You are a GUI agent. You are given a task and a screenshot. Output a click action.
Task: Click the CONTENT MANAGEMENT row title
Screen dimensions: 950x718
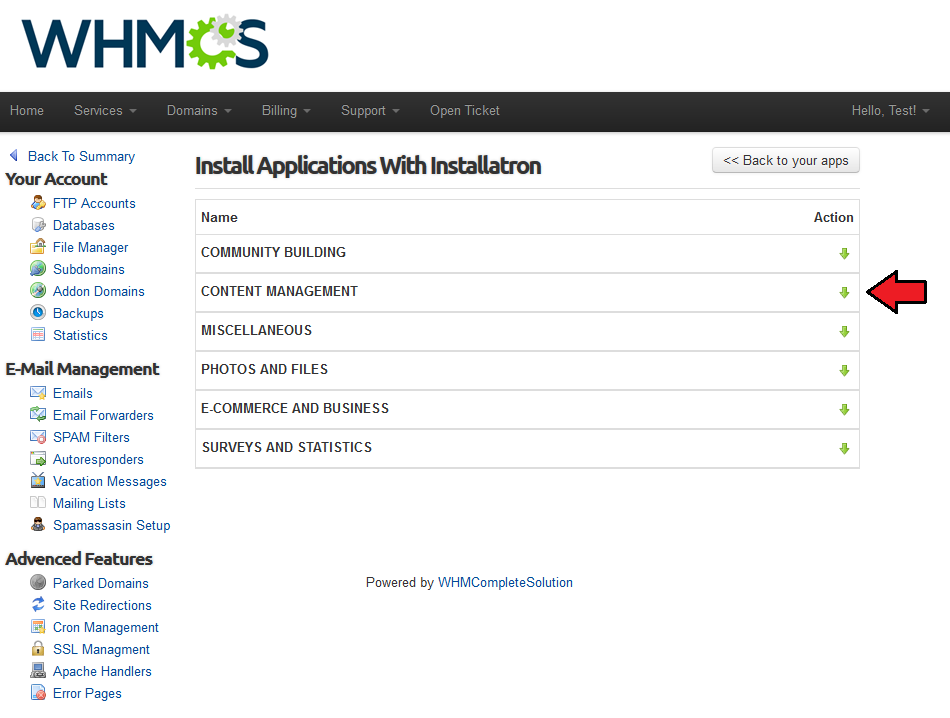(279, 291)
